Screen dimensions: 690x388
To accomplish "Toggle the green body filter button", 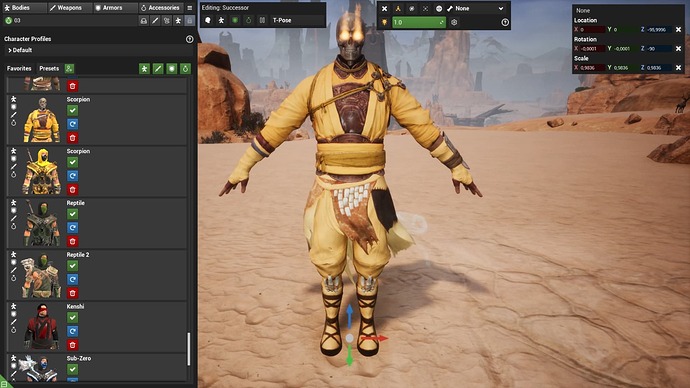I will pyautogui.click(x=144, y=69).
